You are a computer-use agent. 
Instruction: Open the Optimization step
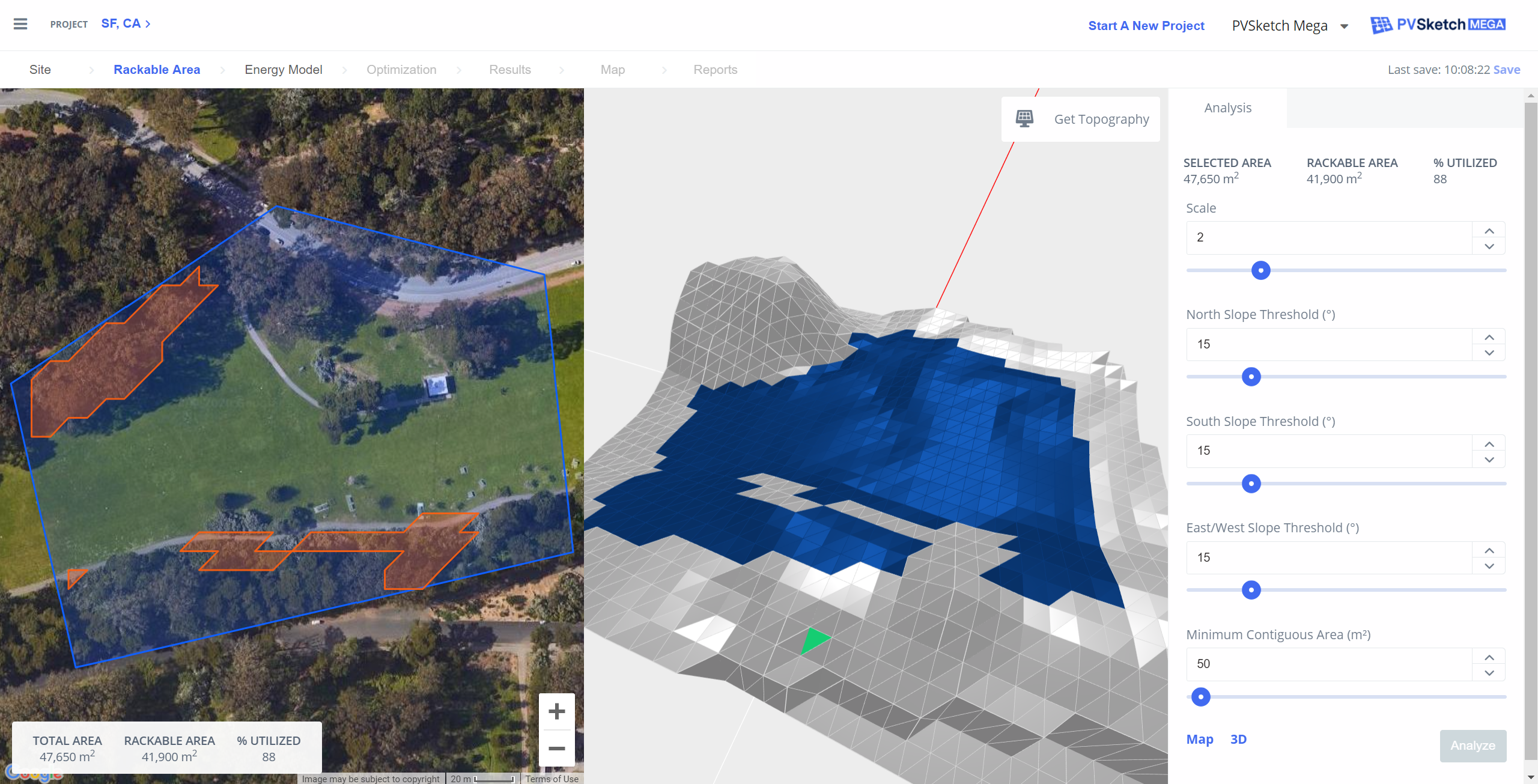pyautogui.click(x=401, y=70)
